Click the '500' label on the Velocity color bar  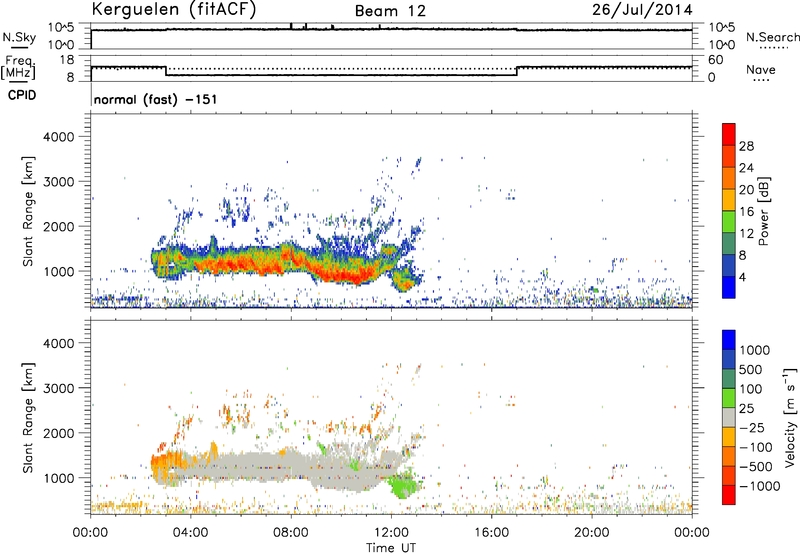752,370
